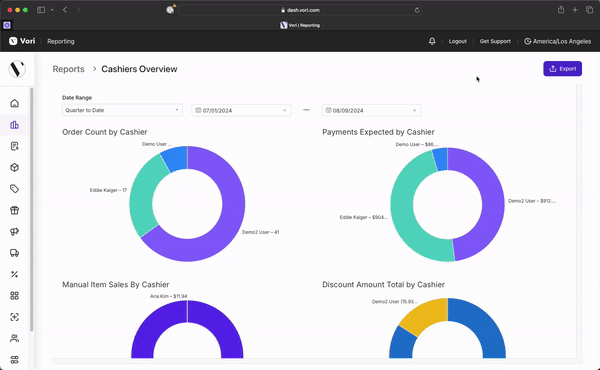
Task: Click blue Demo User segment in Order Count chart
Action: [176, 158]
